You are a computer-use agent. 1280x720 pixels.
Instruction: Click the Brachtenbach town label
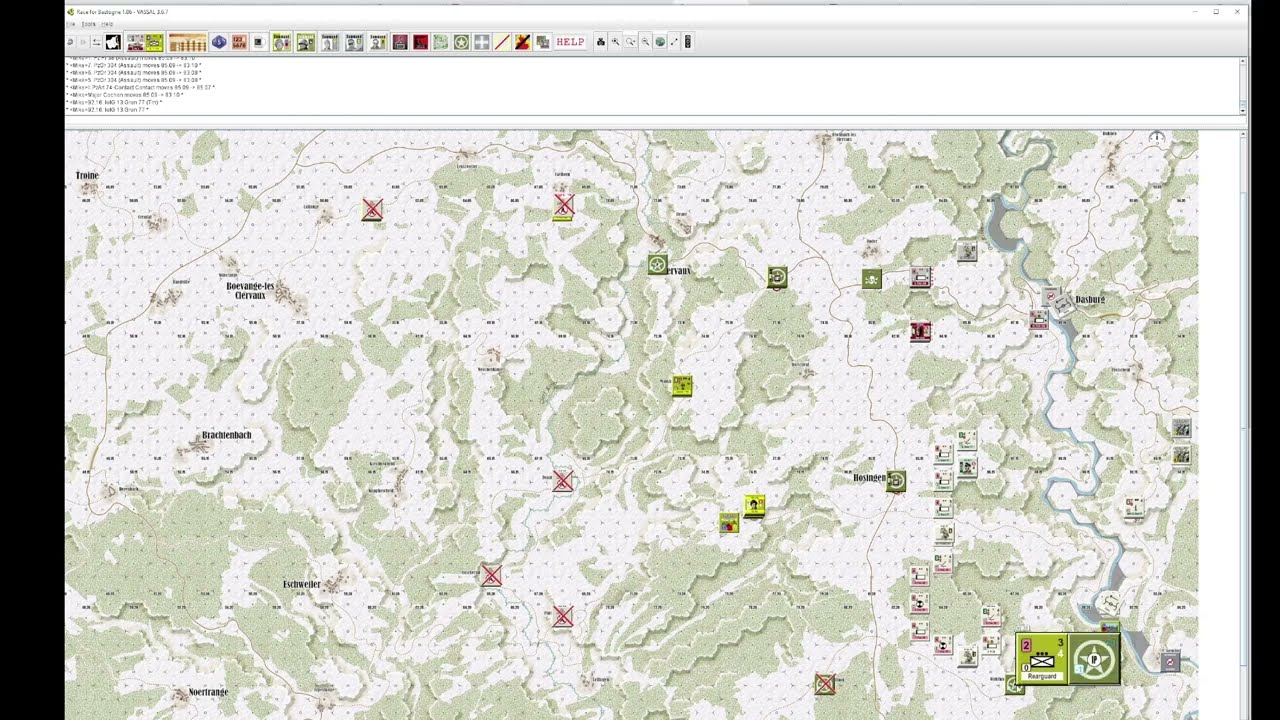click(227, 435)
